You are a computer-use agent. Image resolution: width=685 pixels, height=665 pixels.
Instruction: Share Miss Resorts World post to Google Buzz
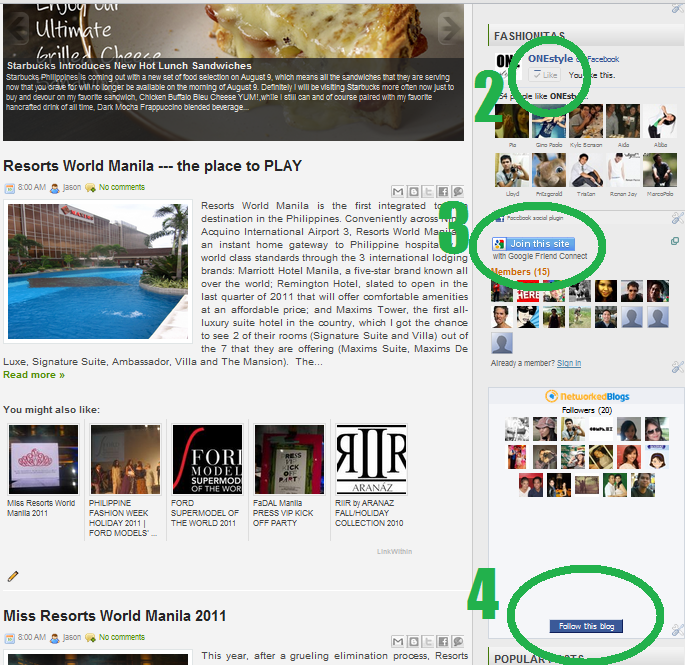pos(458,641)
